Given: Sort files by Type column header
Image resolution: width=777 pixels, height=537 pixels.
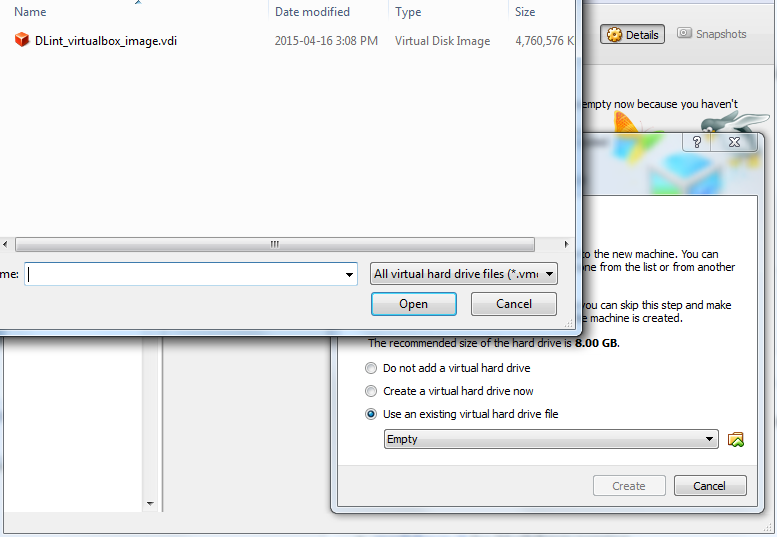Looking at the screenshot, I should point(408,12).
